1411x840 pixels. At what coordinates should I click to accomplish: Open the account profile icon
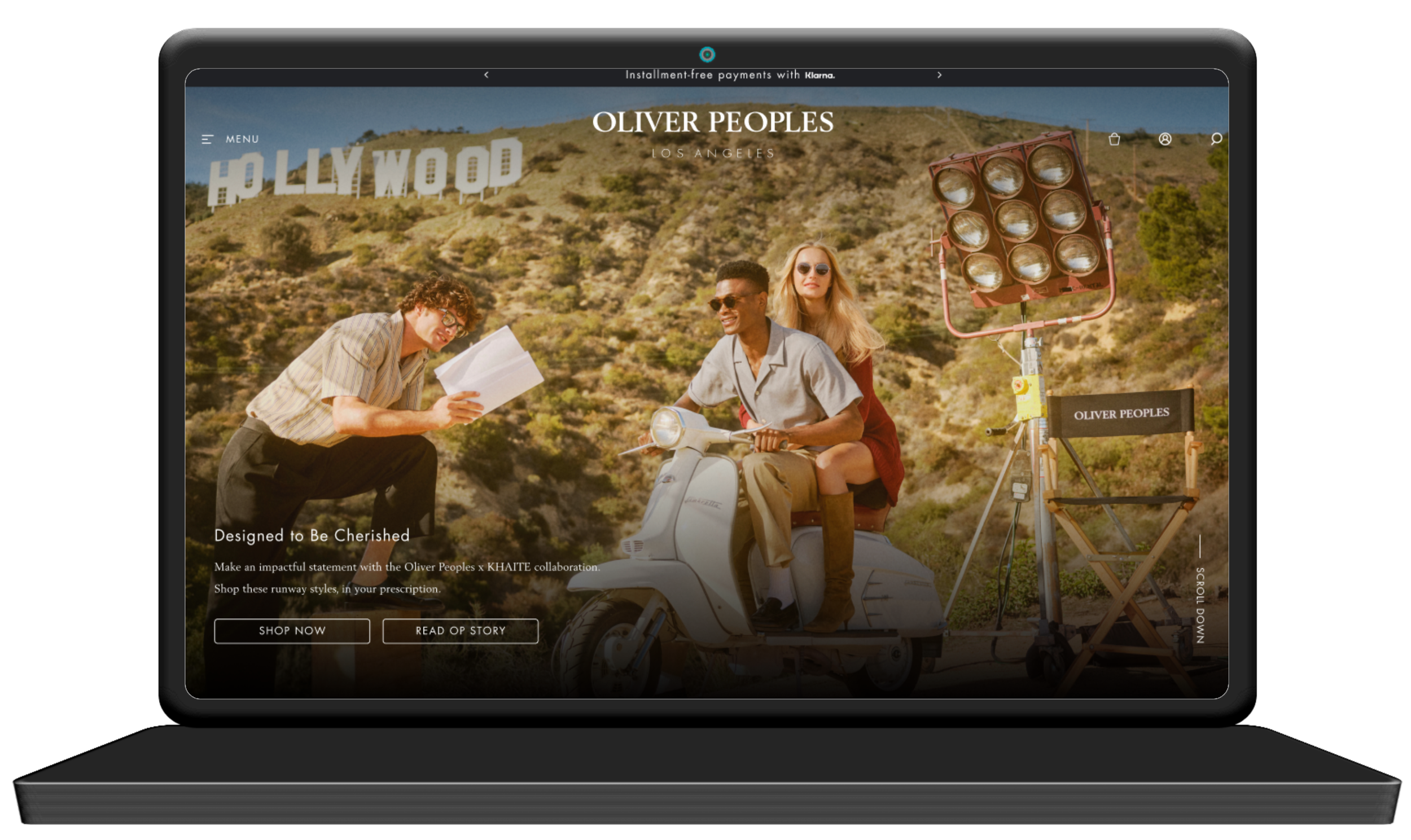[1165, 139]
